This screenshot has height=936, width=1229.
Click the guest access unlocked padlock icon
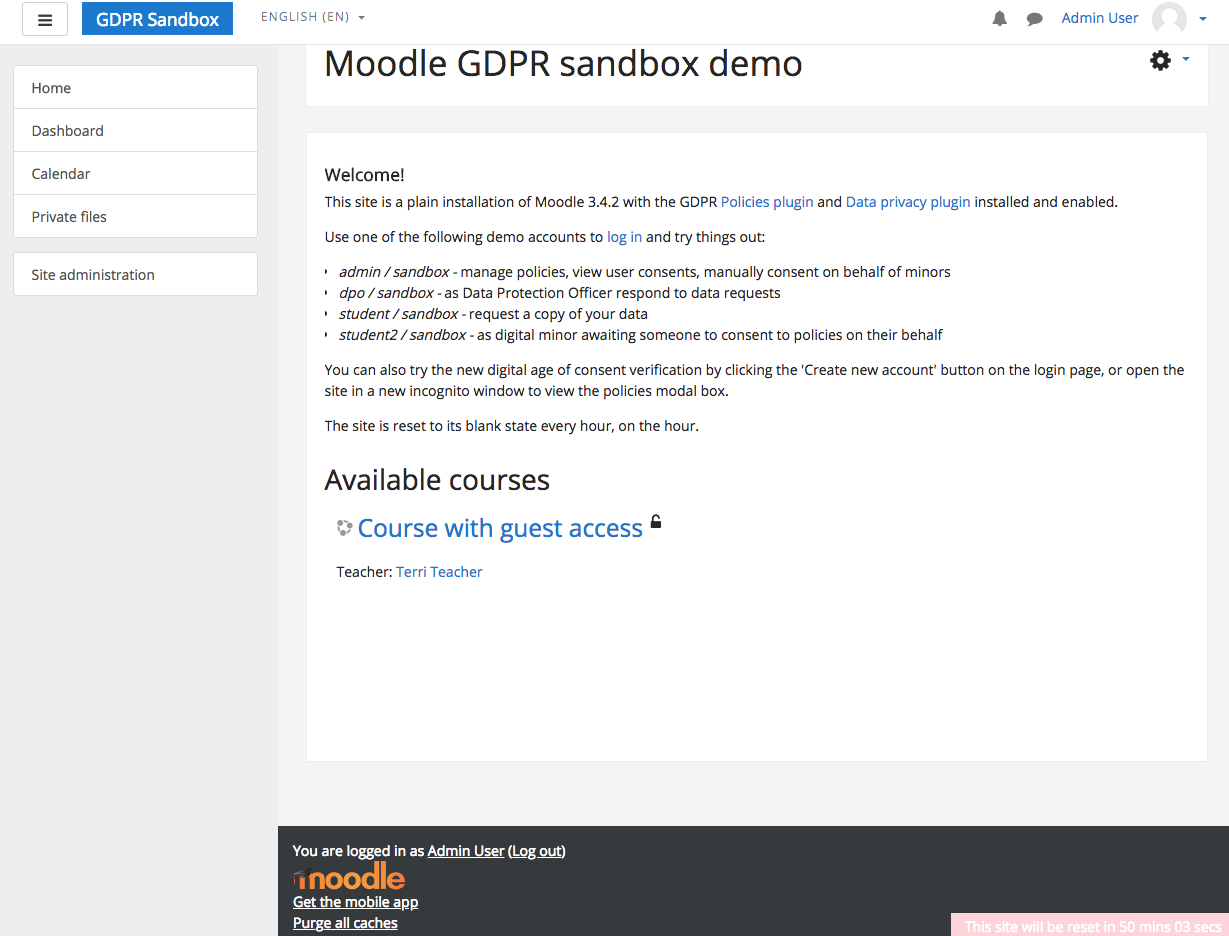pyautogui.click(x=656, y=521)
